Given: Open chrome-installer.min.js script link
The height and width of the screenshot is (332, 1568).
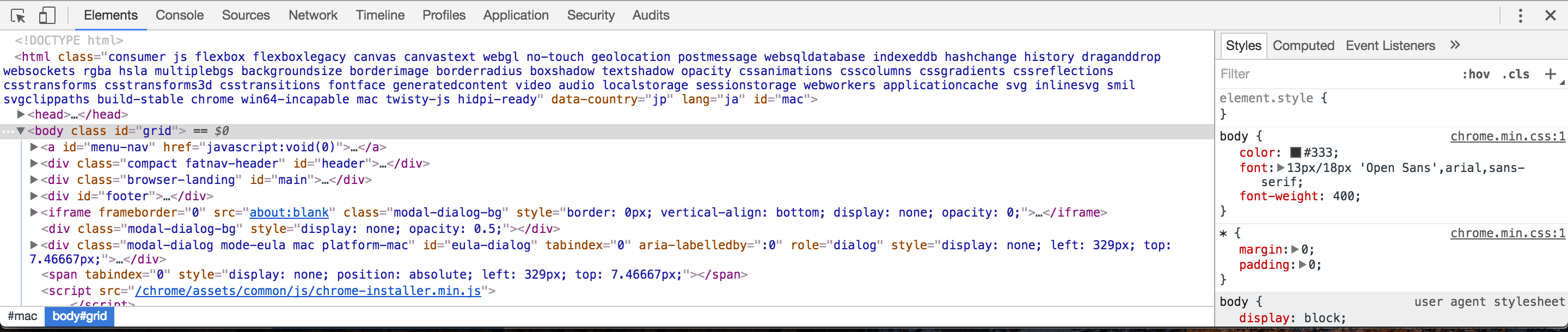Looking at the screenshot, I should point(308,291).
